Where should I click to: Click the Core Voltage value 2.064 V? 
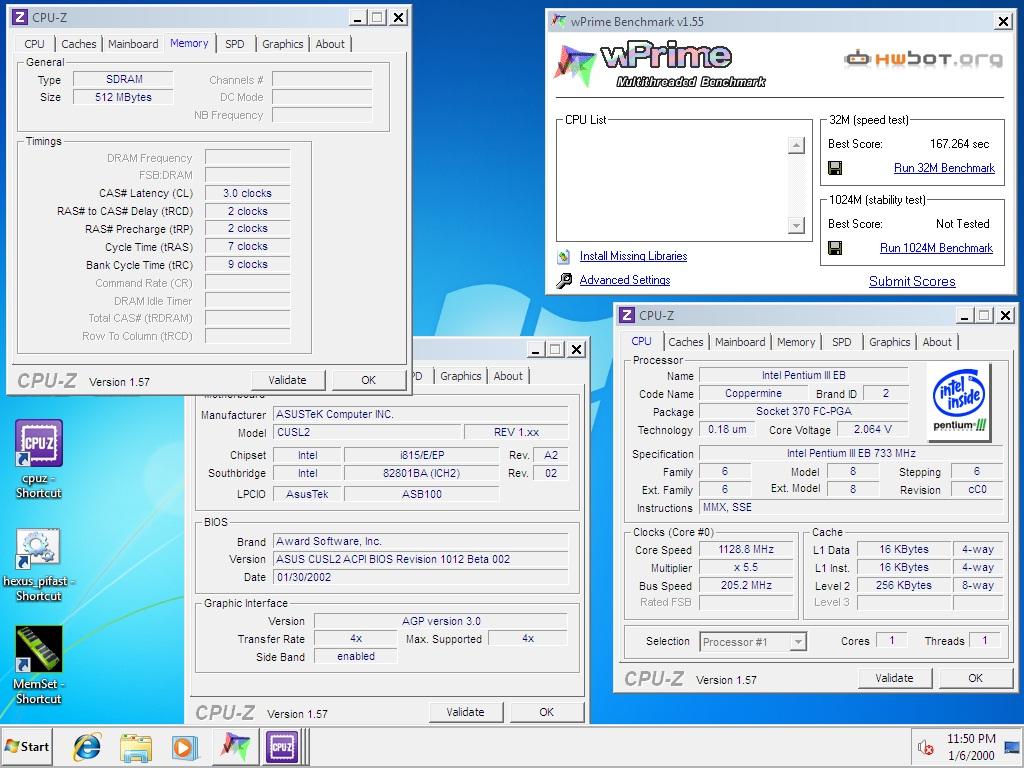pyautogui.click(x=872, y=430)
